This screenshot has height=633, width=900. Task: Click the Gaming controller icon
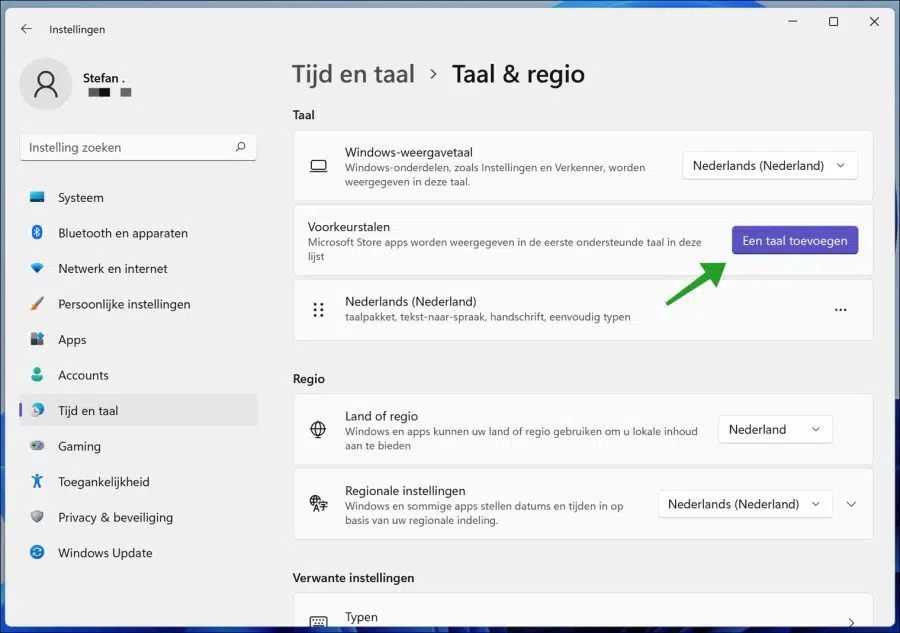[x=37, y=445]
